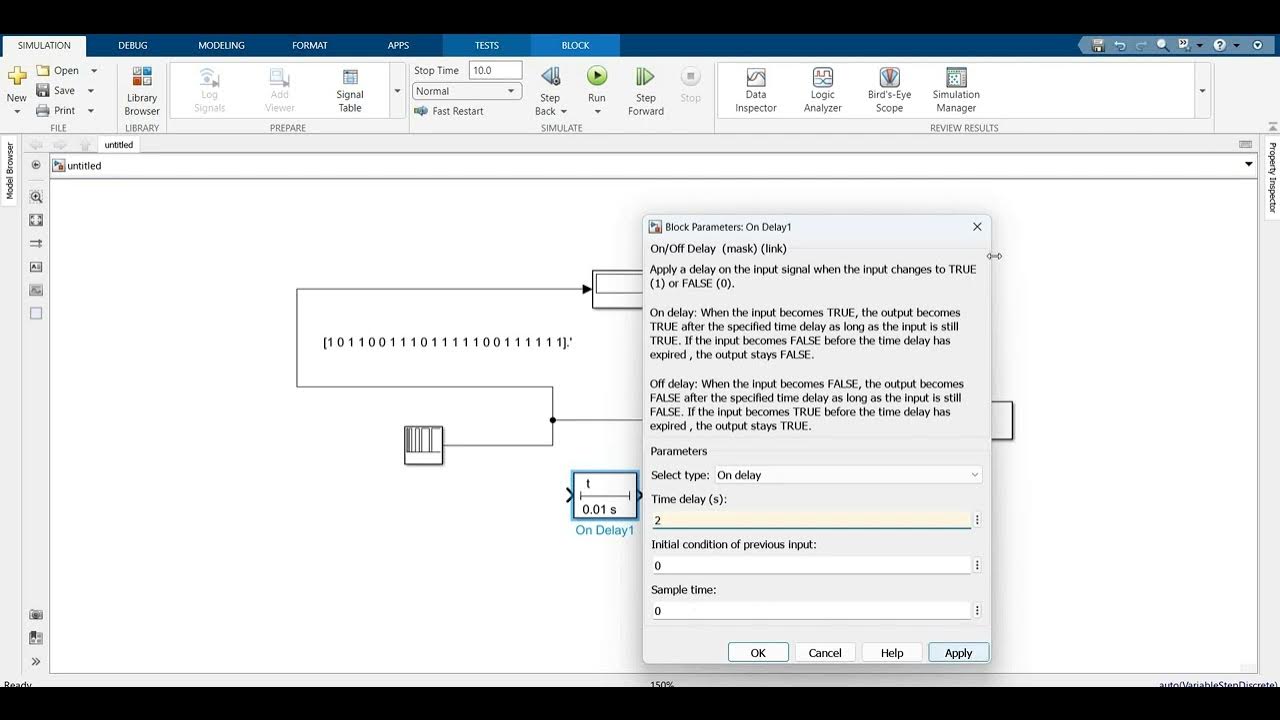Image resolution: width=1280 pixels, height=720 pixels.
Task: Expand the Step Back options arrow
Action: pyautogui.click(x=563, y=112)
